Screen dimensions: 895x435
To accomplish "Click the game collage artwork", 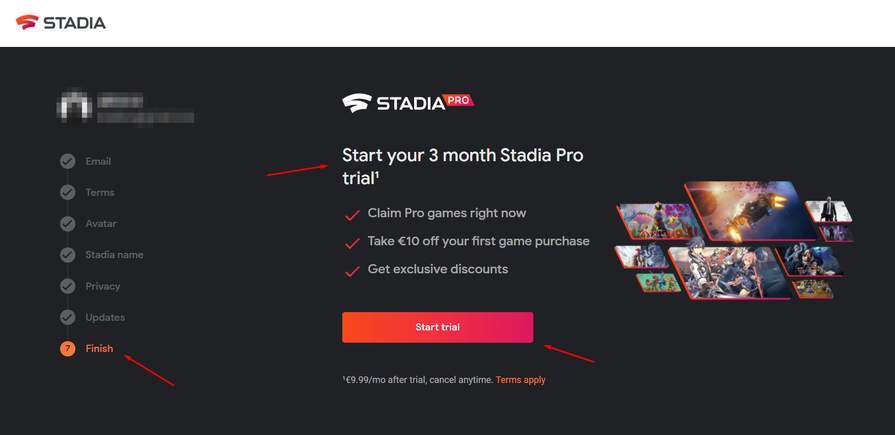I will (734, 240).
